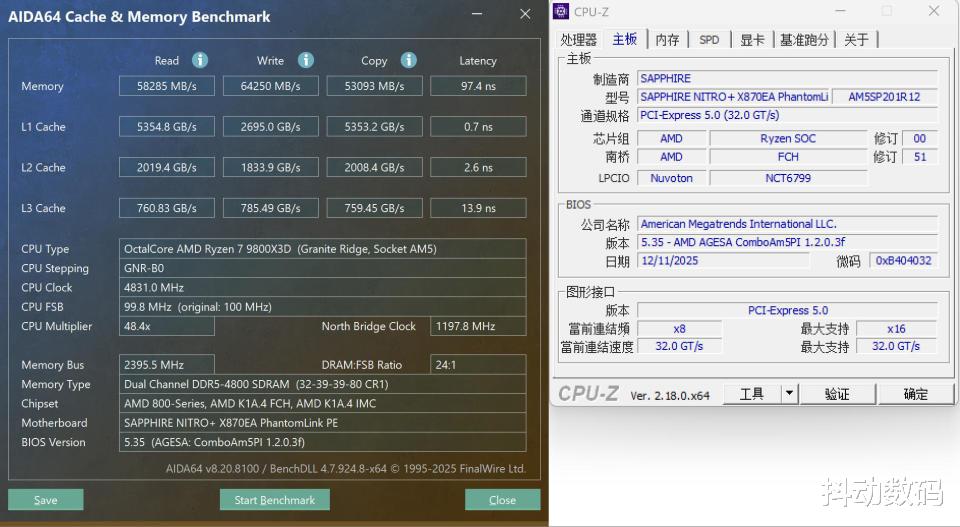The width and height of the screenshot is (960, 527).
Task: Click current link width x8
Action: point(680,329)
